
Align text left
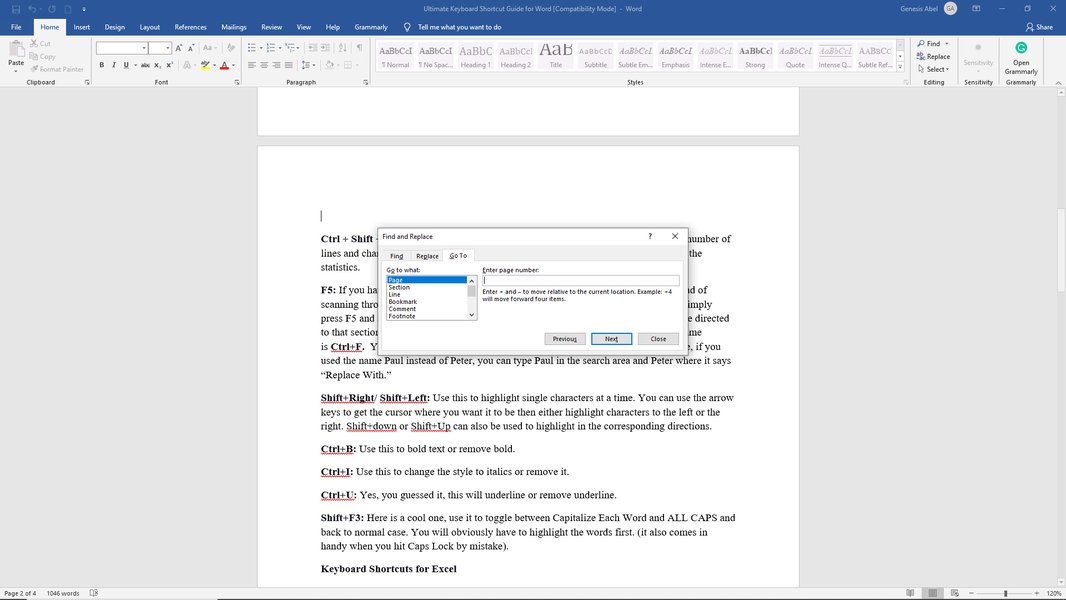pyautogui.click(x=252, y=65)
